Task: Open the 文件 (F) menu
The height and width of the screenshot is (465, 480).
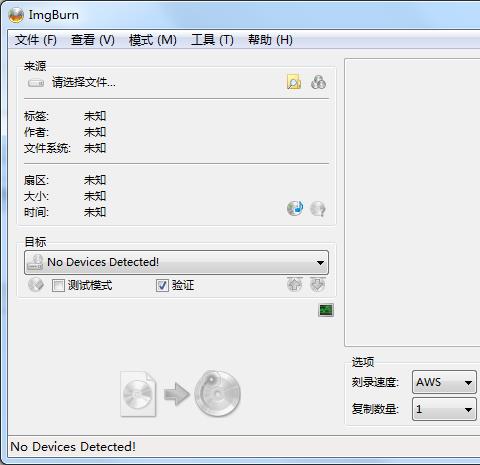Action: (36, 40)
